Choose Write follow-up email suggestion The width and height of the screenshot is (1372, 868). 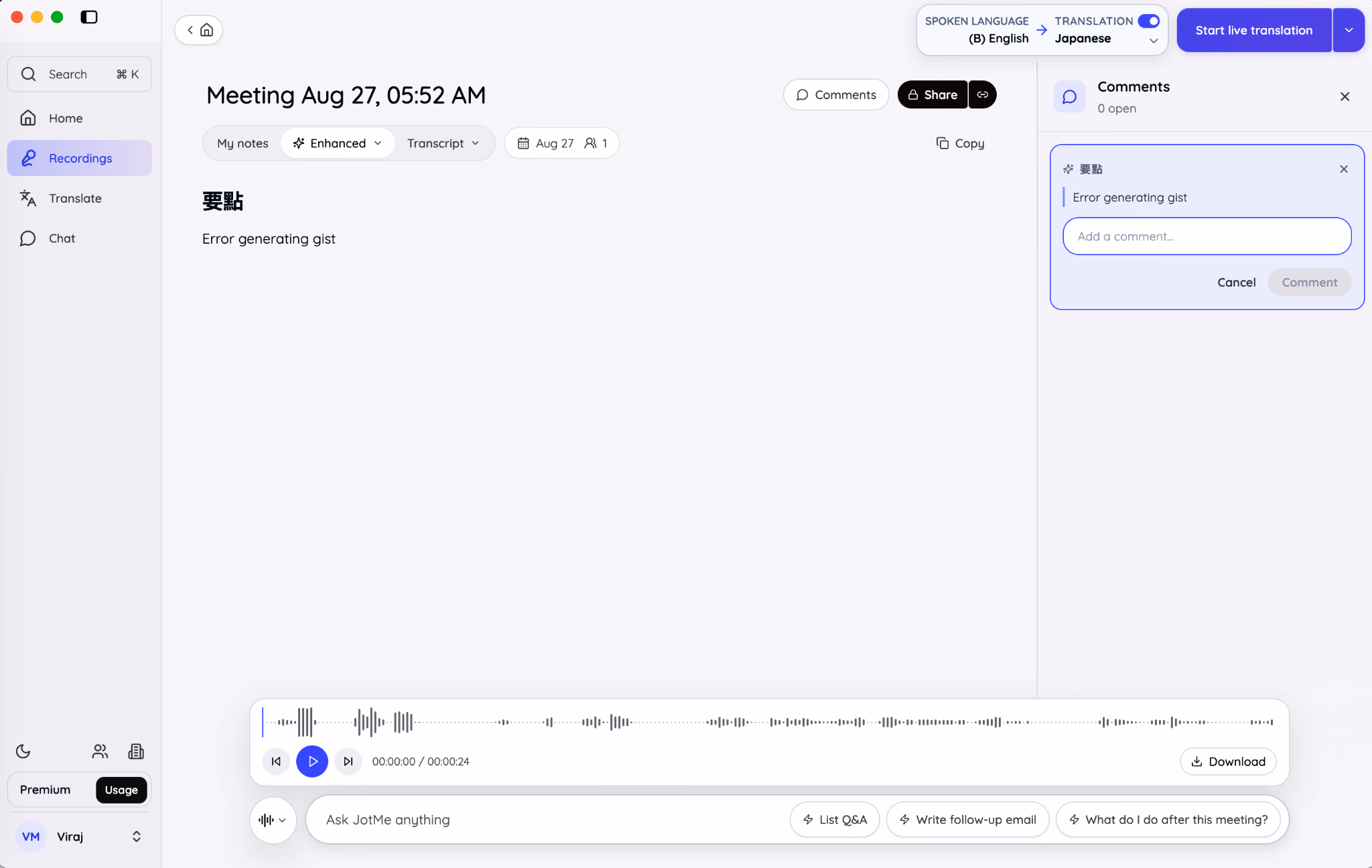968,820
